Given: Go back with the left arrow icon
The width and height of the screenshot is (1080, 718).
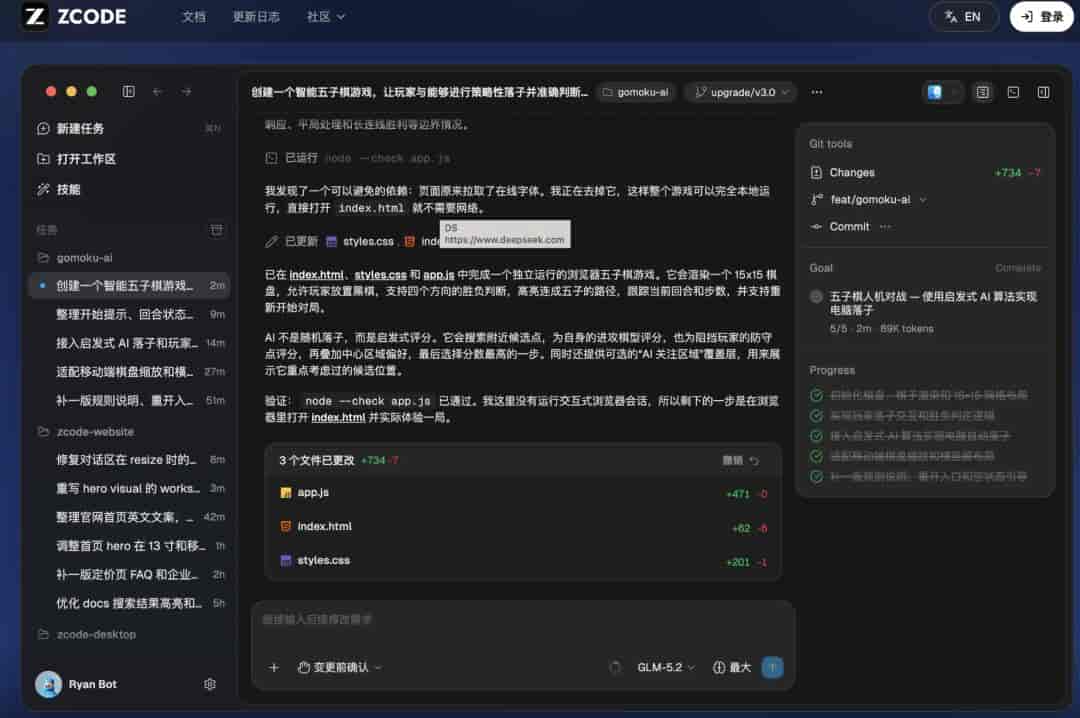Looking at the screenshot, I should coord(158,92).
